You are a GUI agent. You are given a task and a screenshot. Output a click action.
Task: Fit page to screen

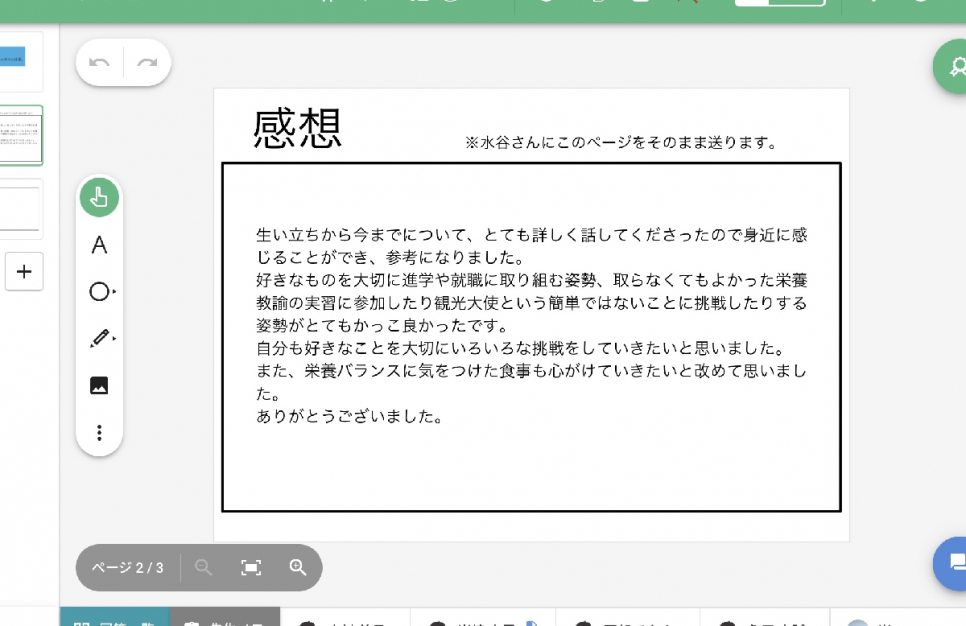[x=251, y=568]
